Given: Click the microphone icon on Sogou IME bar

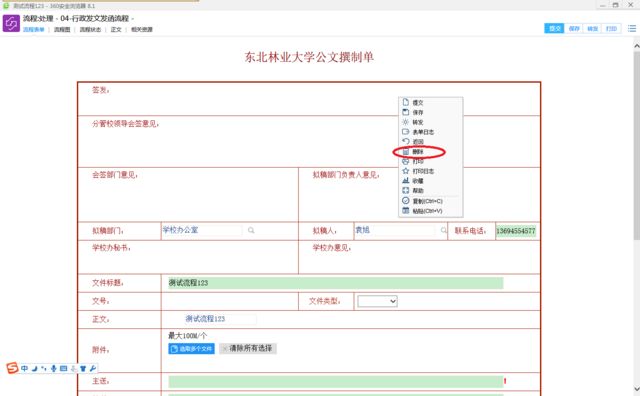Looking at the screenshot, I should tap(53, 368).
